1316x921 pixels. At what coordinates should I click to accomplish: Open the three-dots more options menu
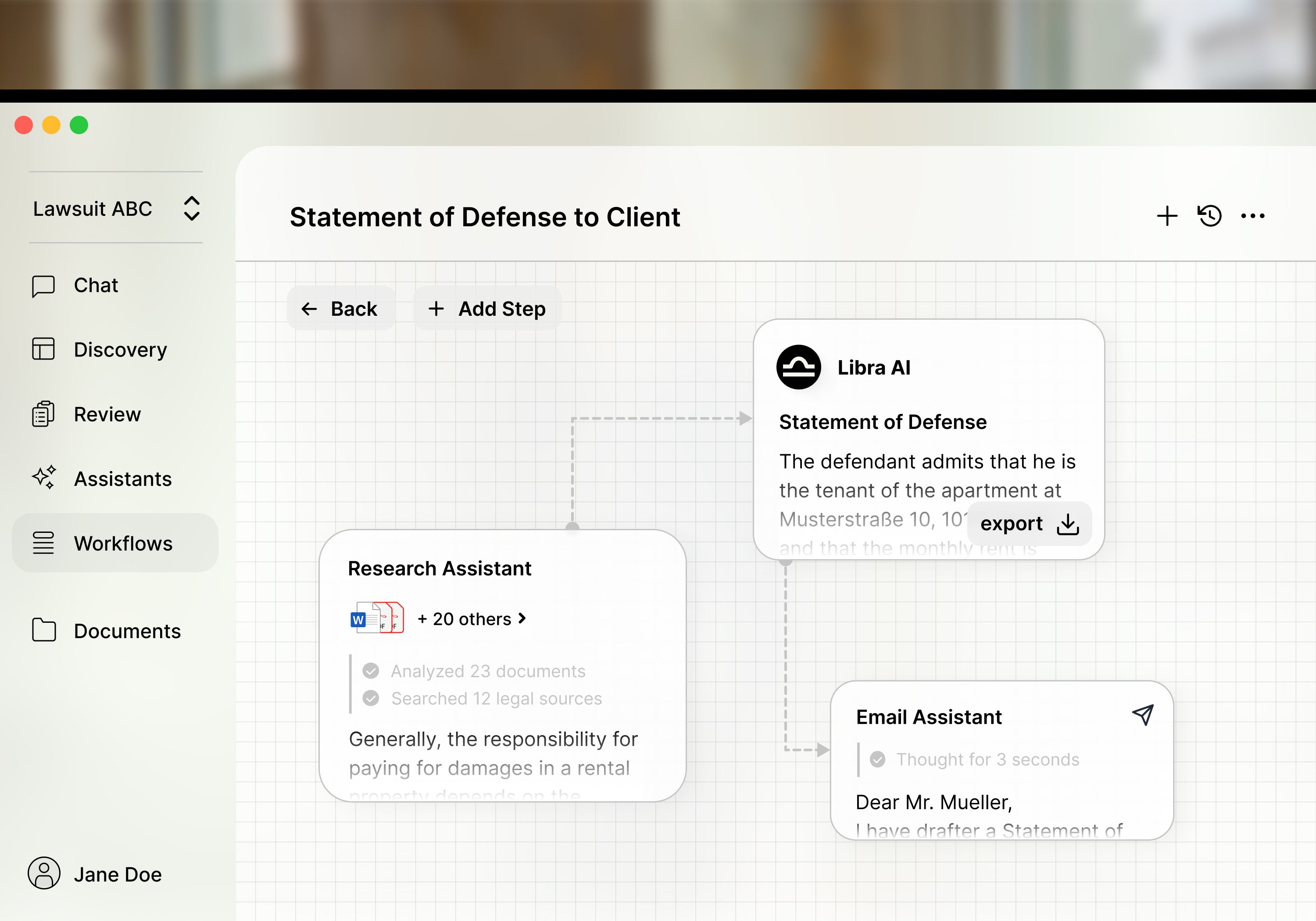click(x=1252, y=216)
